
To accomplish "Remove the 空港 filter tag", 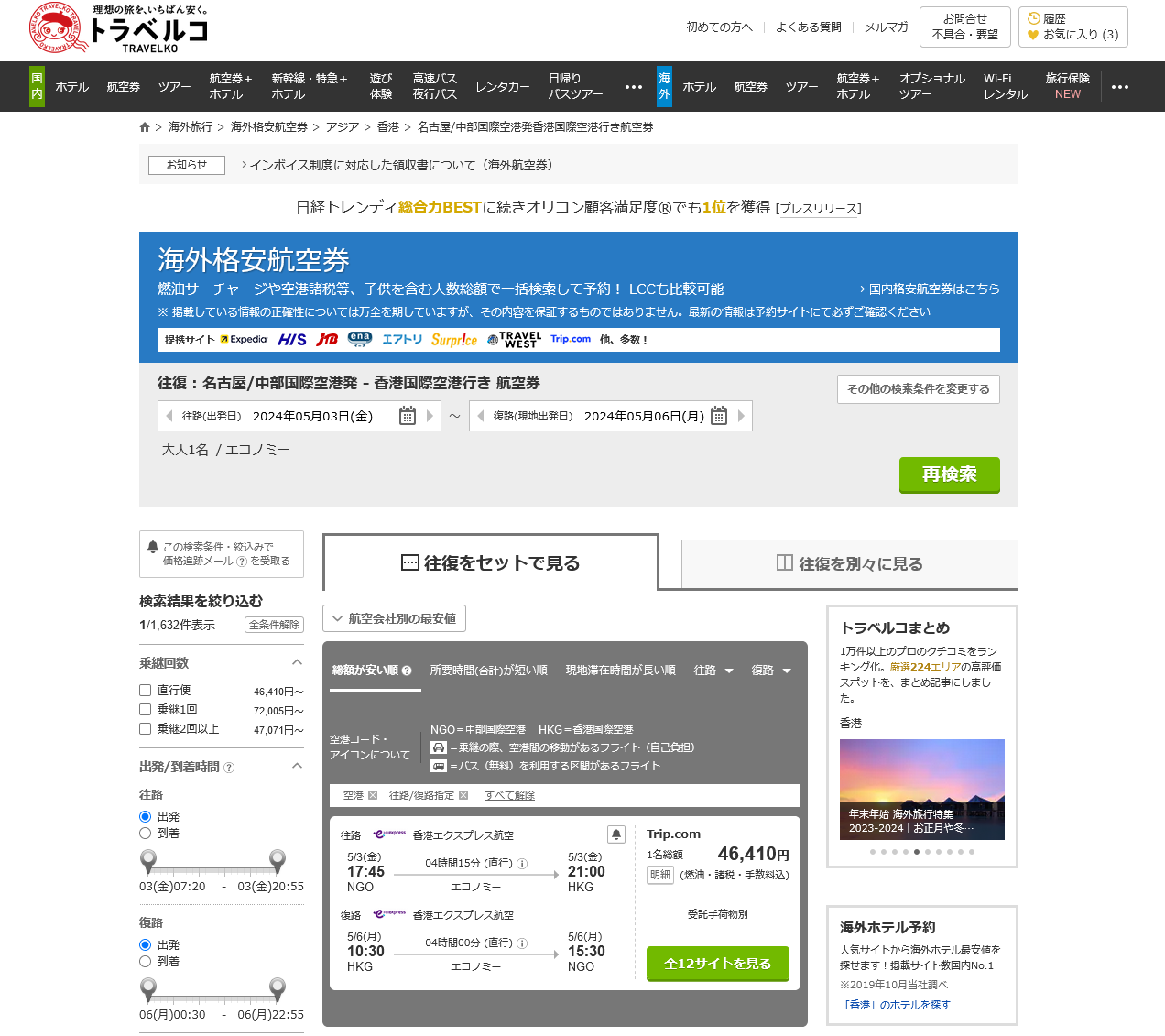I will (373, 795).
